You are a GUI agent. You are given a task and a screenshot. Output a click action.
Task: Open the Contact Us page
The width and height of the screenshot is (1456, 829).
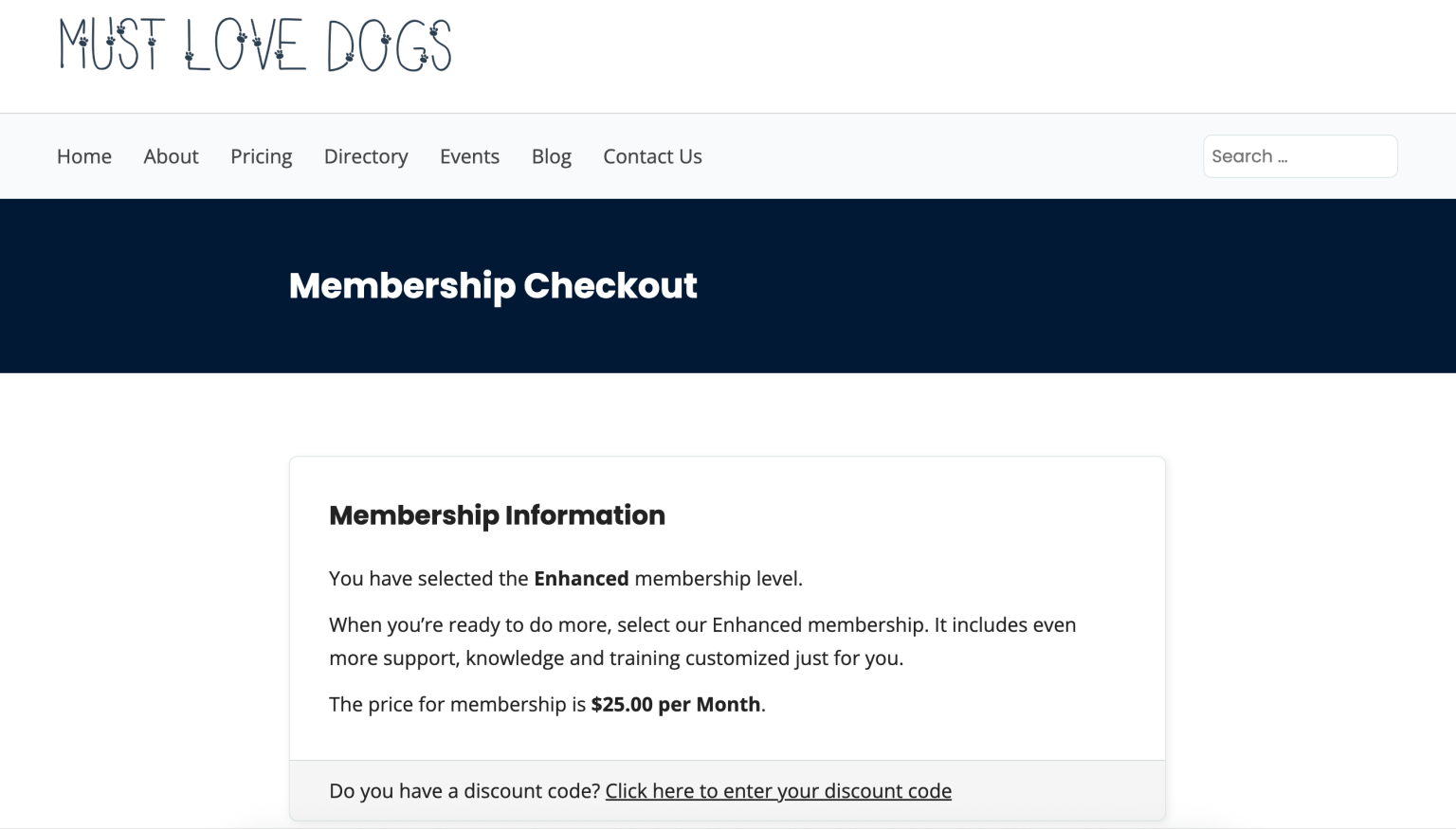652,155
